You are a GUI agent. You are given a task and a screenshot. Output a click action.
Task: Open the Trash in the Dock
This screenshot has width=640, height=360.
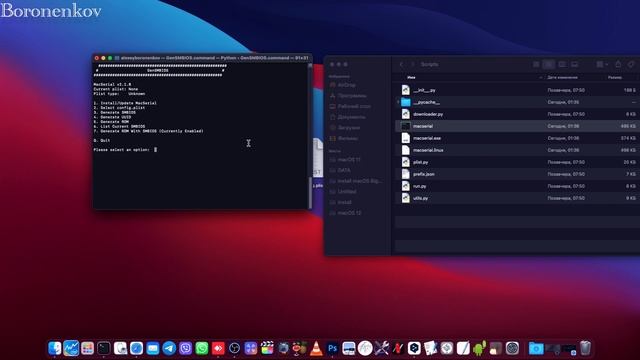pos(585,348)
